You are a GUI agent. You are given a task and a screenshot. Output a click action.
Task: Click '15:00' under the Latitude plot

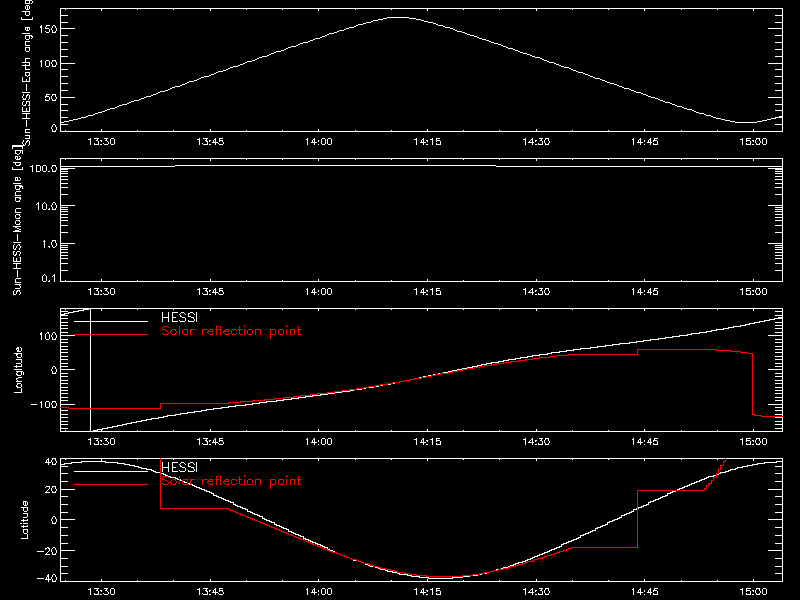[x=753, y=592]
